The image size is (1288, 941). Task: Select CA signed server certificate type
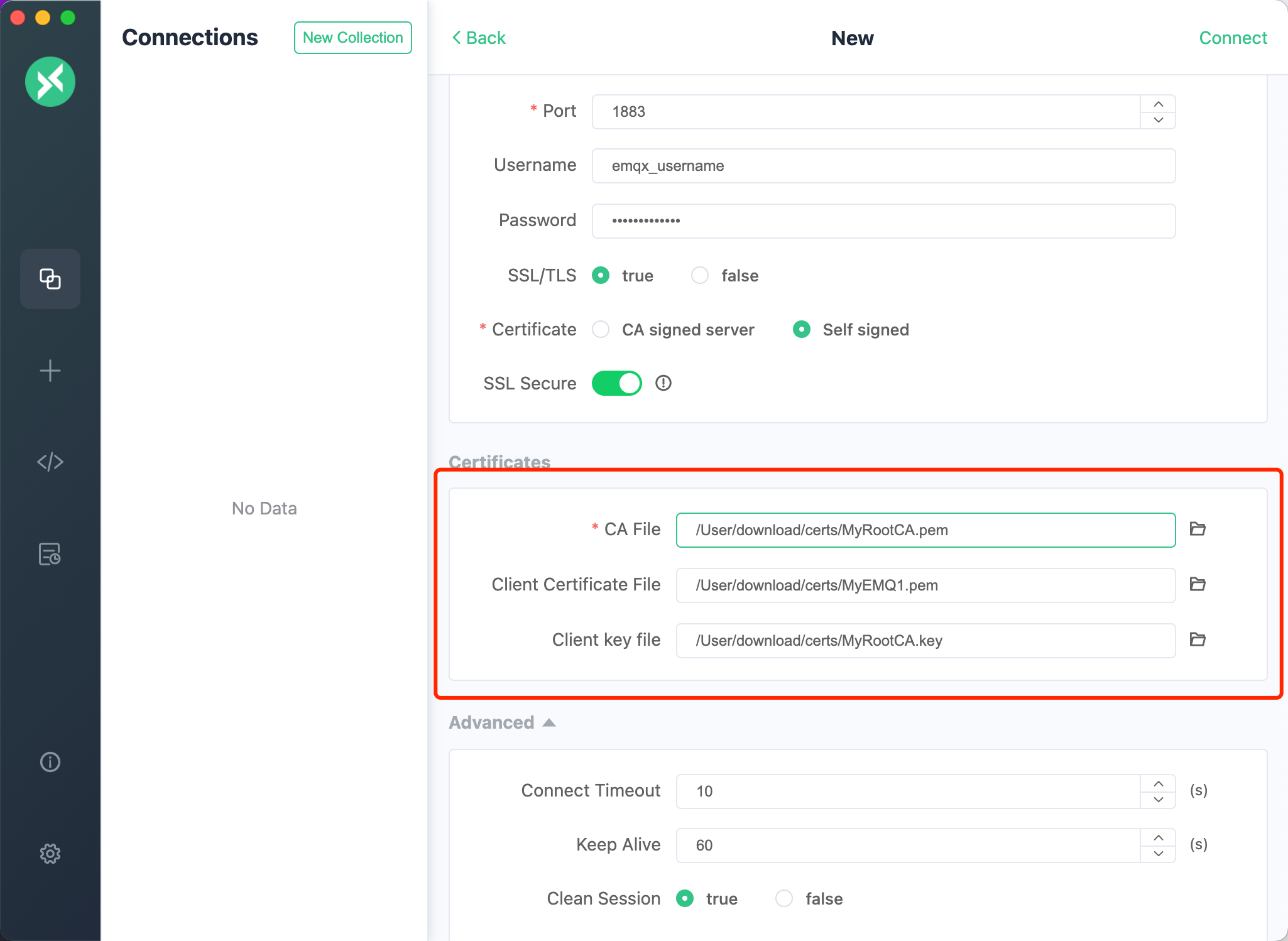pos(601,329)
